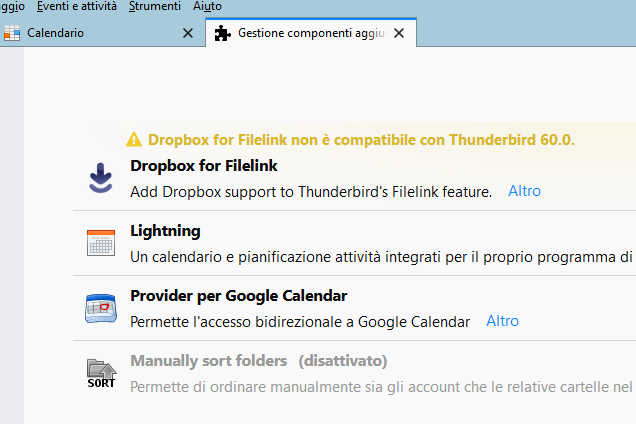Click Altro link for Dropbox for Filelink

[524, 191]
